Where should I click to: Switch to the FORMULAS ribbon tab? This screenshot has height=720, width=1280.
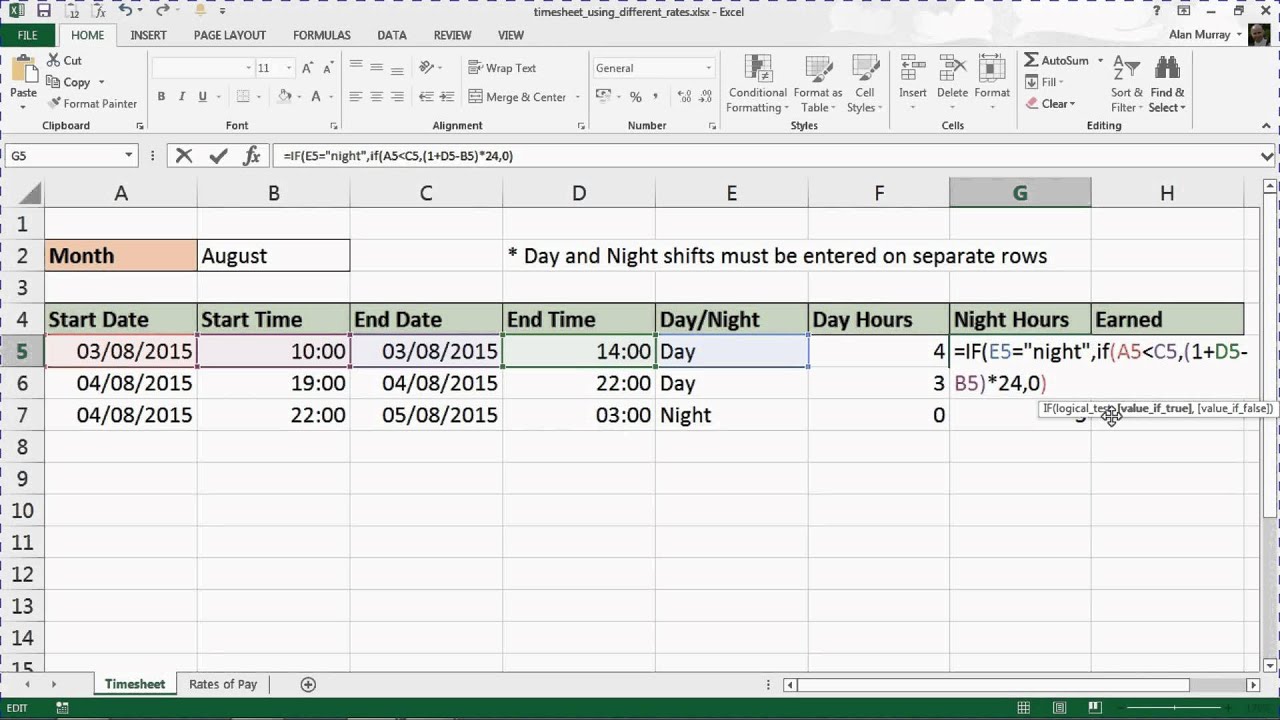[x=321, y=35]
